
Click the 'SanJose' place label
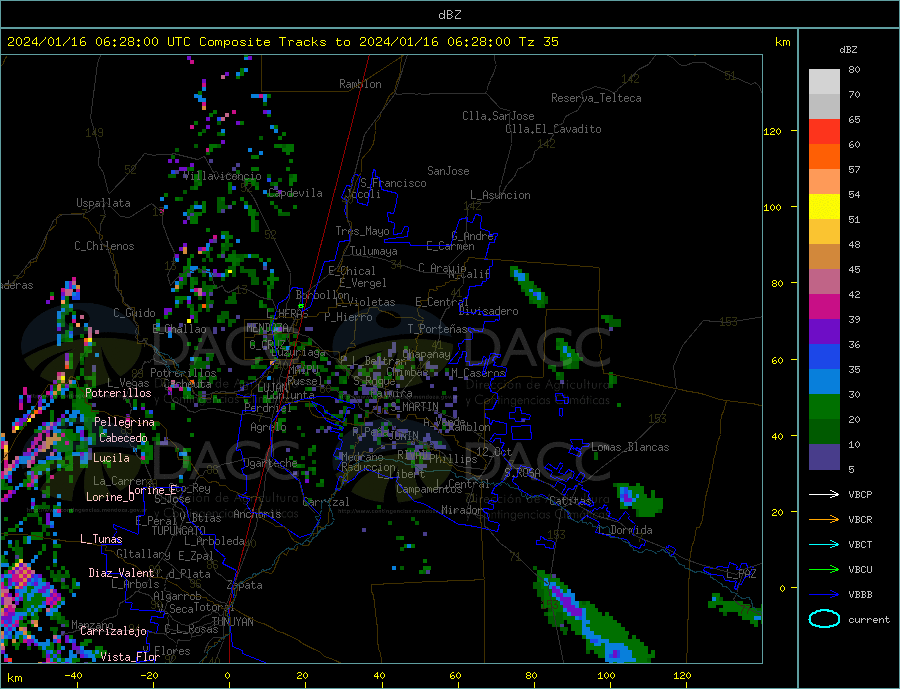[448, 171]
